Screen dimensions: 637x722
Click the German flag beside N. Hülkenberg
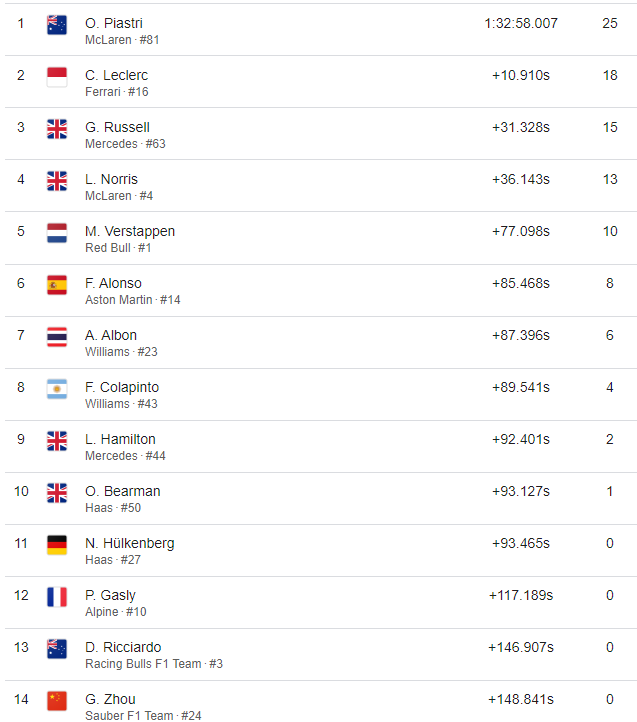point(57,545)
